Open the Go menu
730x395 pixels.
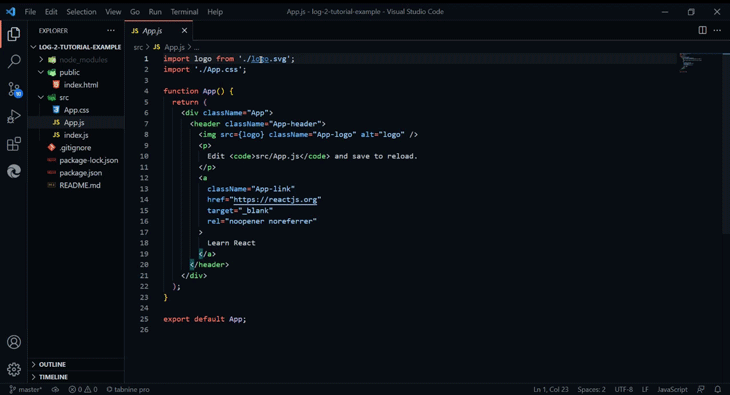coord(135,12)
